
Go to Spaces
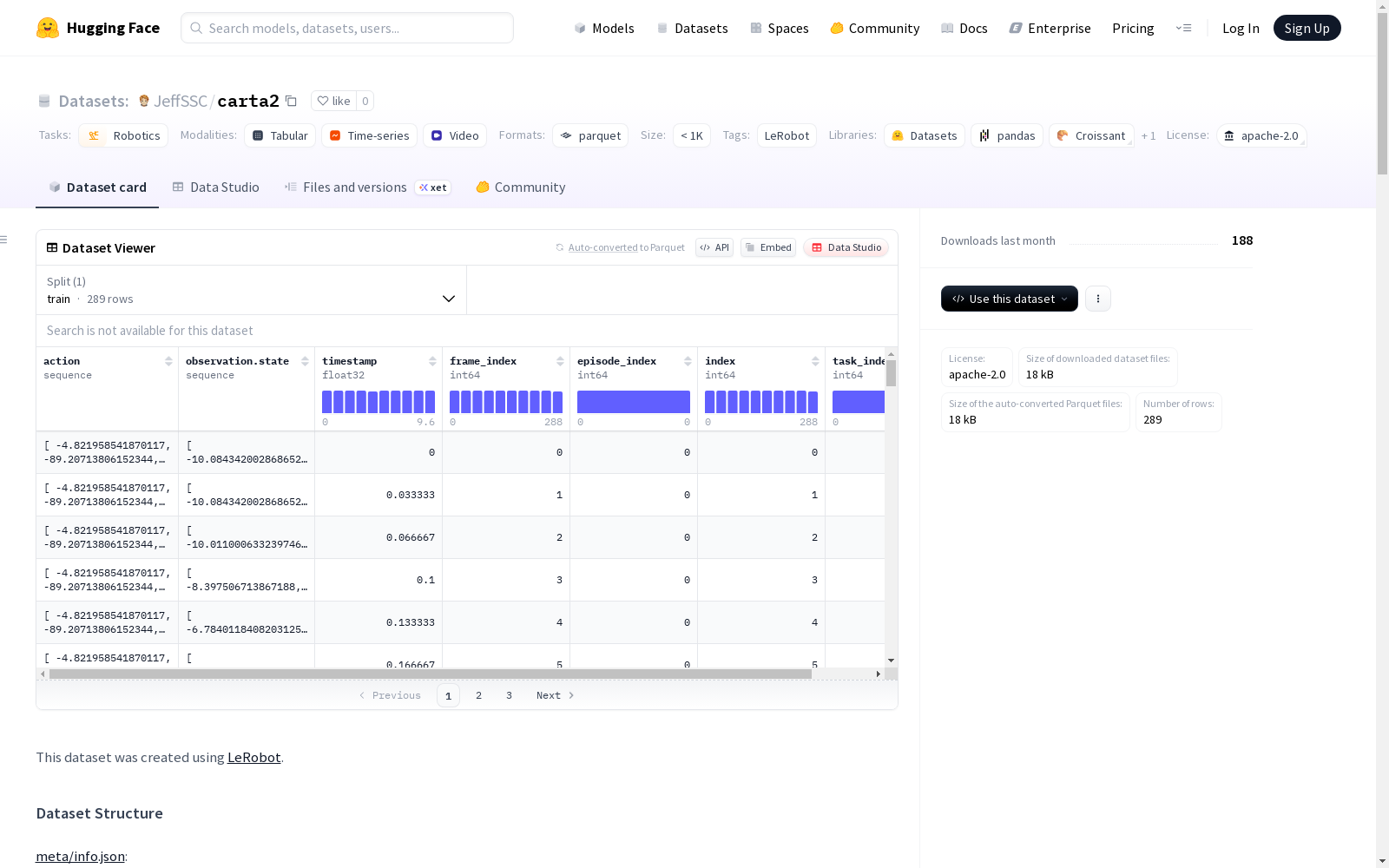tap(780, 28)
